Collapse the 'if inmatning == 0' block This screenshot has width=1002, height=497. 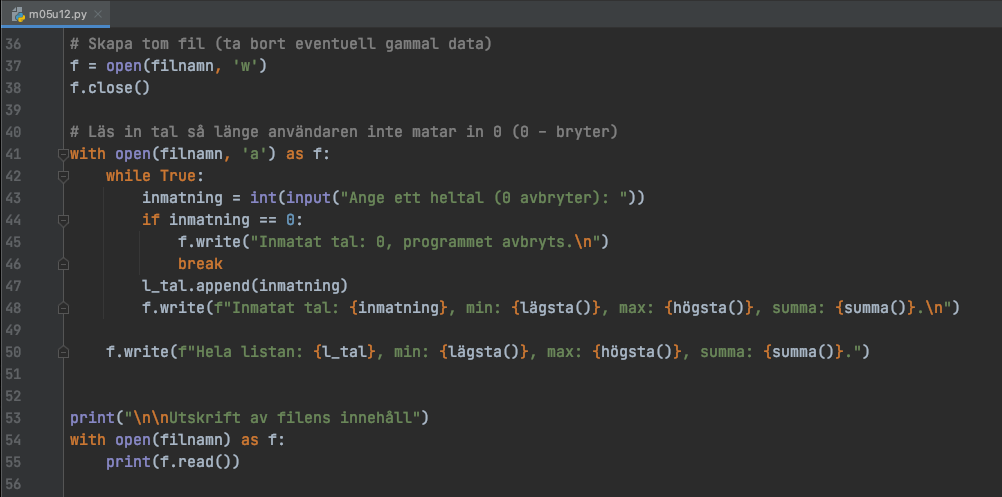[x=62, y=220]
